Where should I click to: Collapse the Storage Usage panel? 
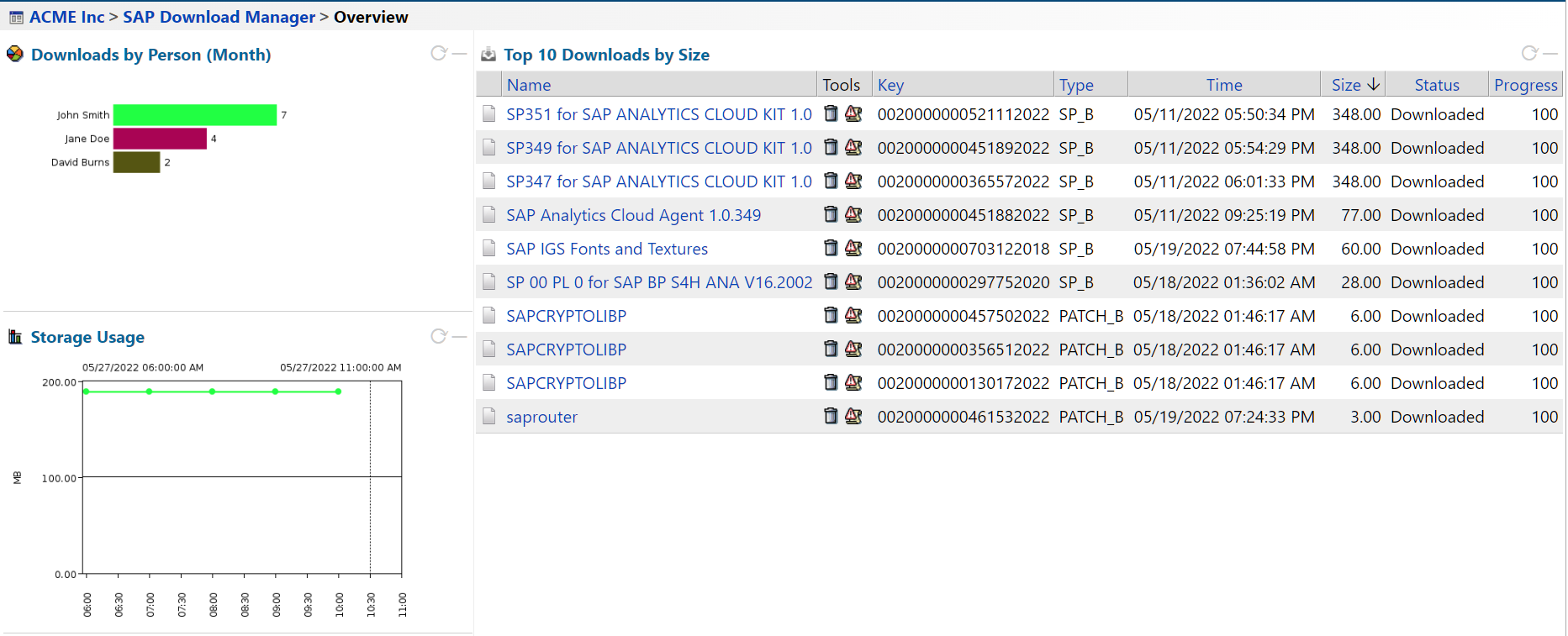pos(459,336)
